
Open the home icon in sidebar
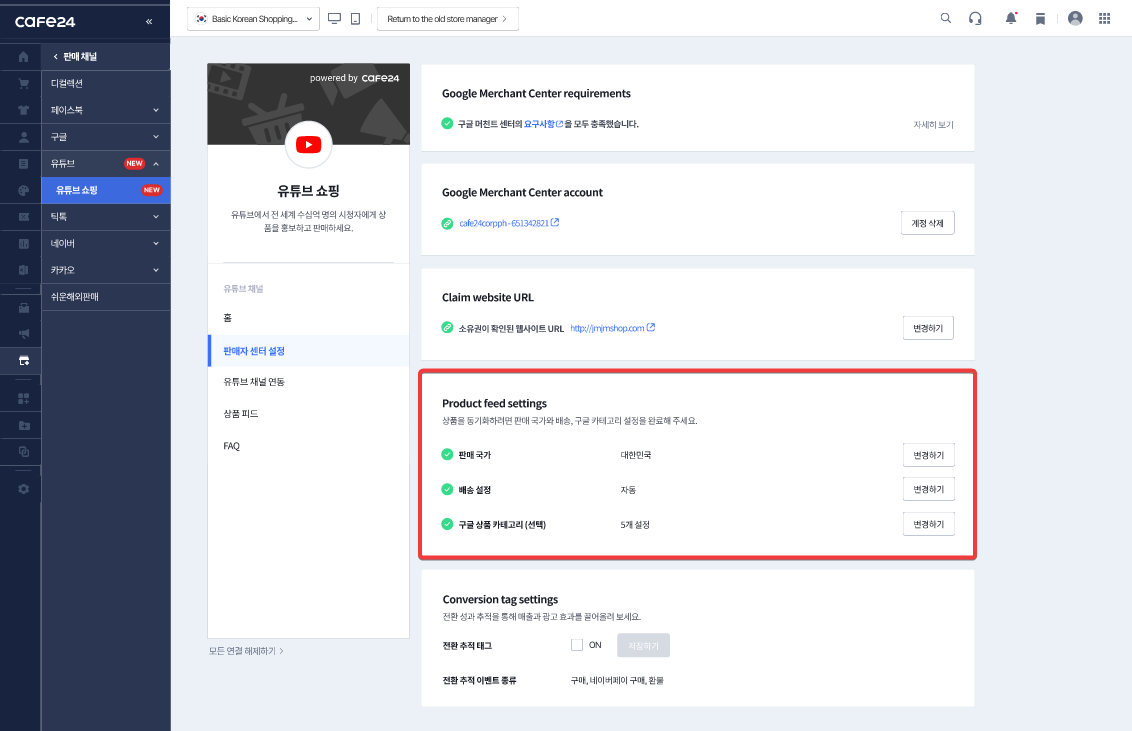point(23,56)
